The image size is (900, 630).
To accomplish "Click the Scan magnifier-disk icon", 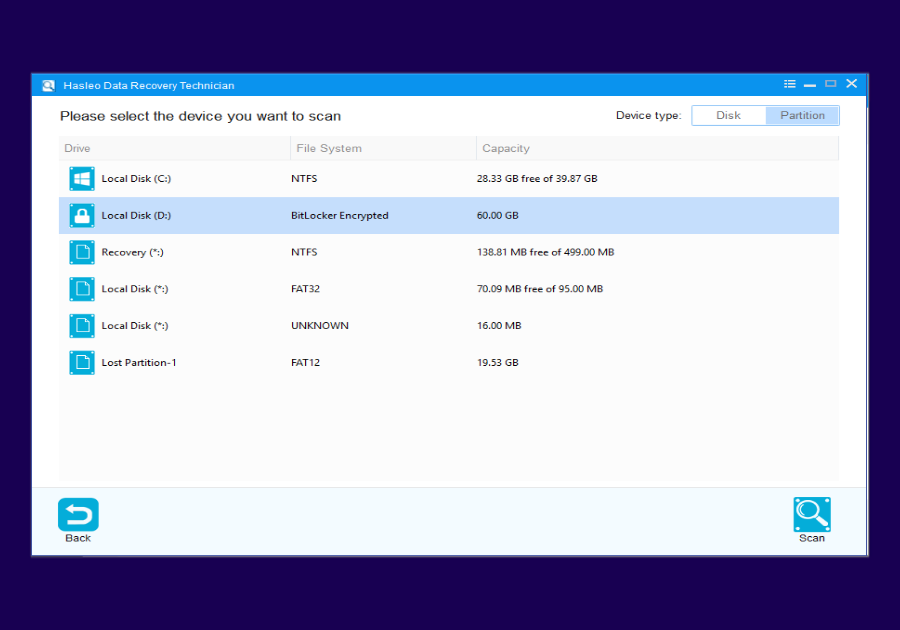I will [x=811, y=513].
